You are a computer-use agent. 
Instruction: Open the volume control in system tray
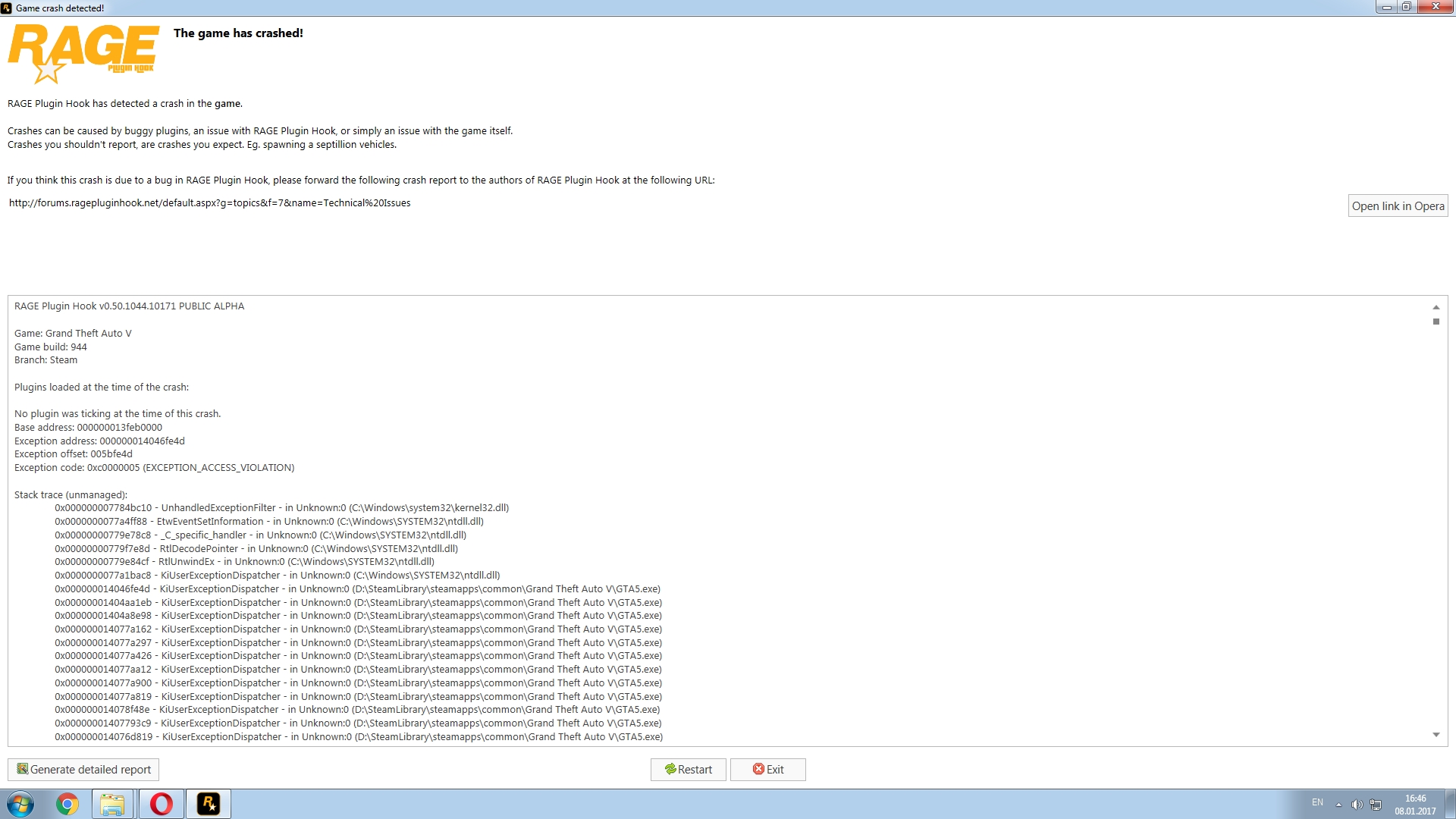pyautogui.click(x=1357, y=805)
